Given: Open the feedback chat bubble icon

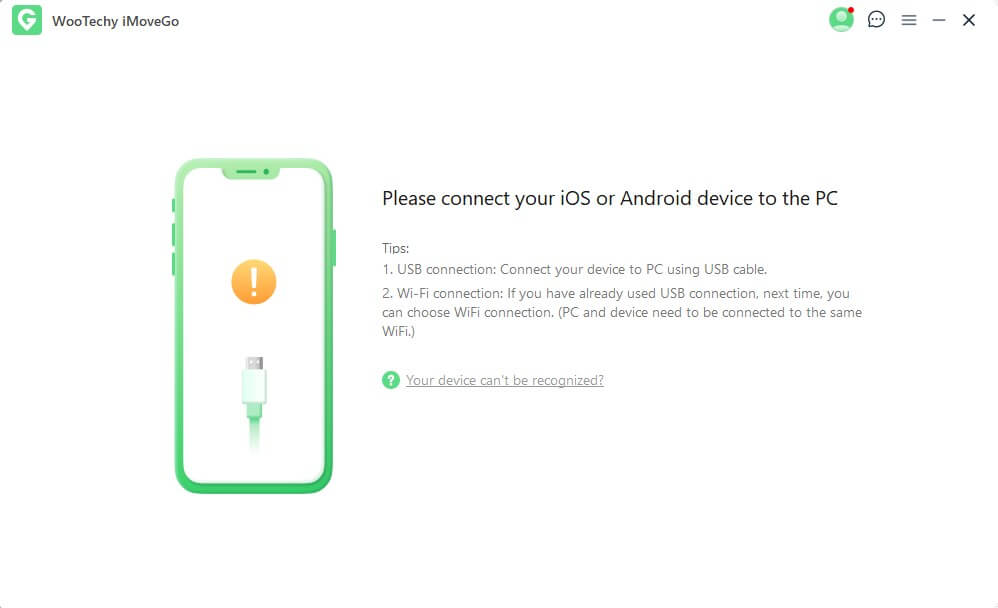Looking at the screenshot, I should pos(876,20).
